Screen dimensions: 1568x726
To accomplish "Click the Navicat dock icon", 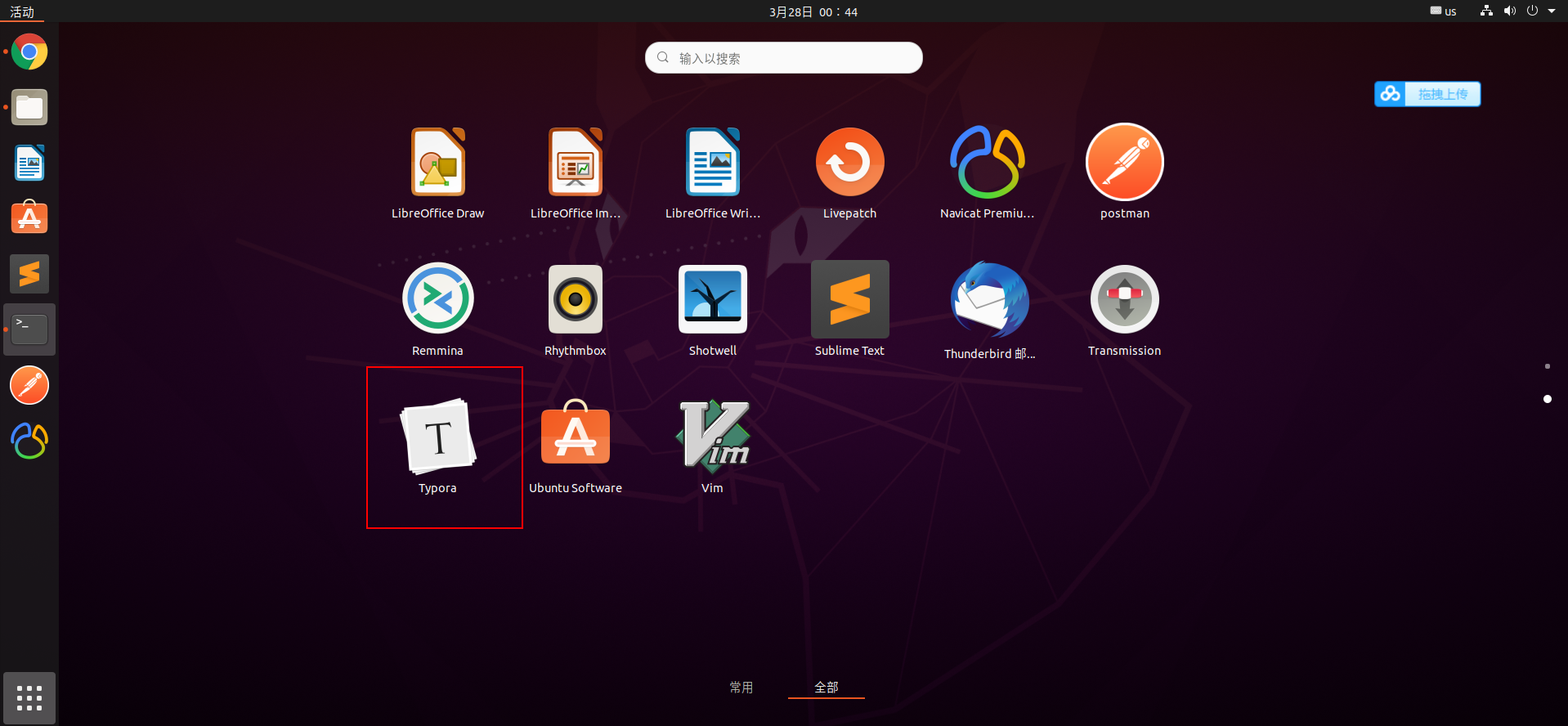I will coord(29,441).
